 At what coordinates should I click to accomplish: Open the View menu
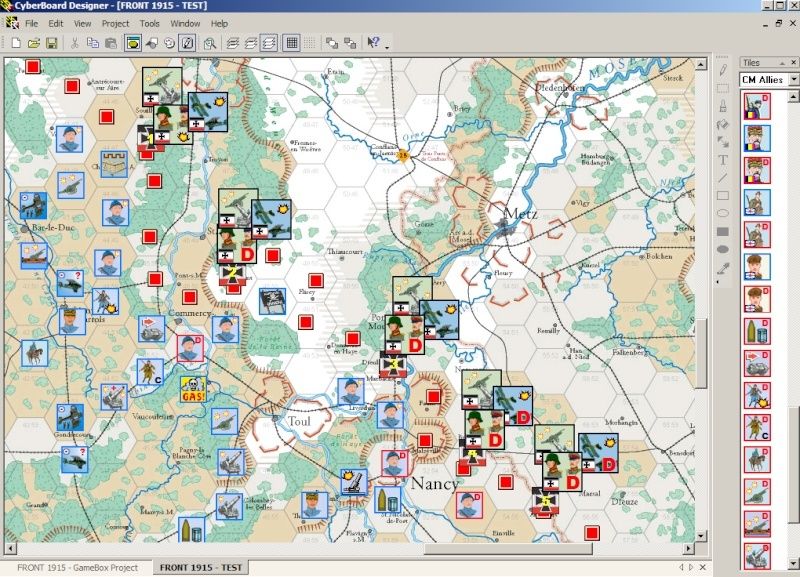(82, 23)
